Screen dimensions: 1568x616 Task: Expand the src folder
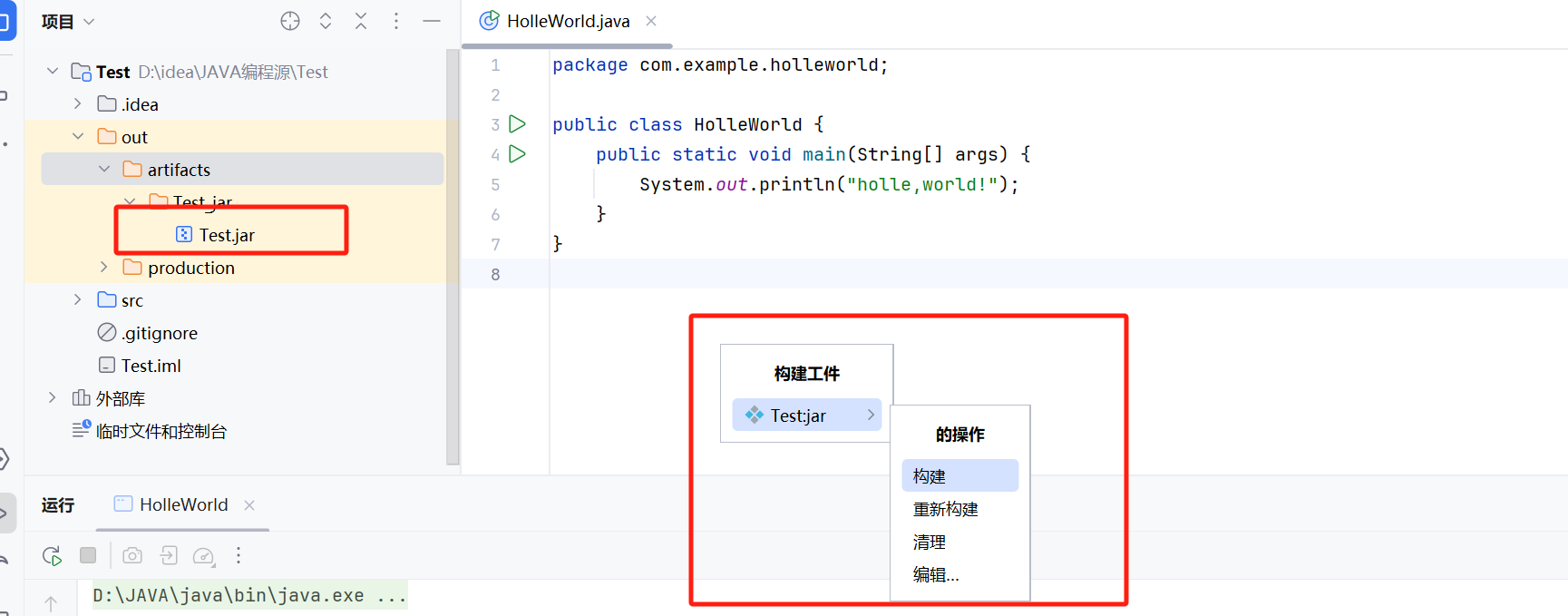coord(78,299)
